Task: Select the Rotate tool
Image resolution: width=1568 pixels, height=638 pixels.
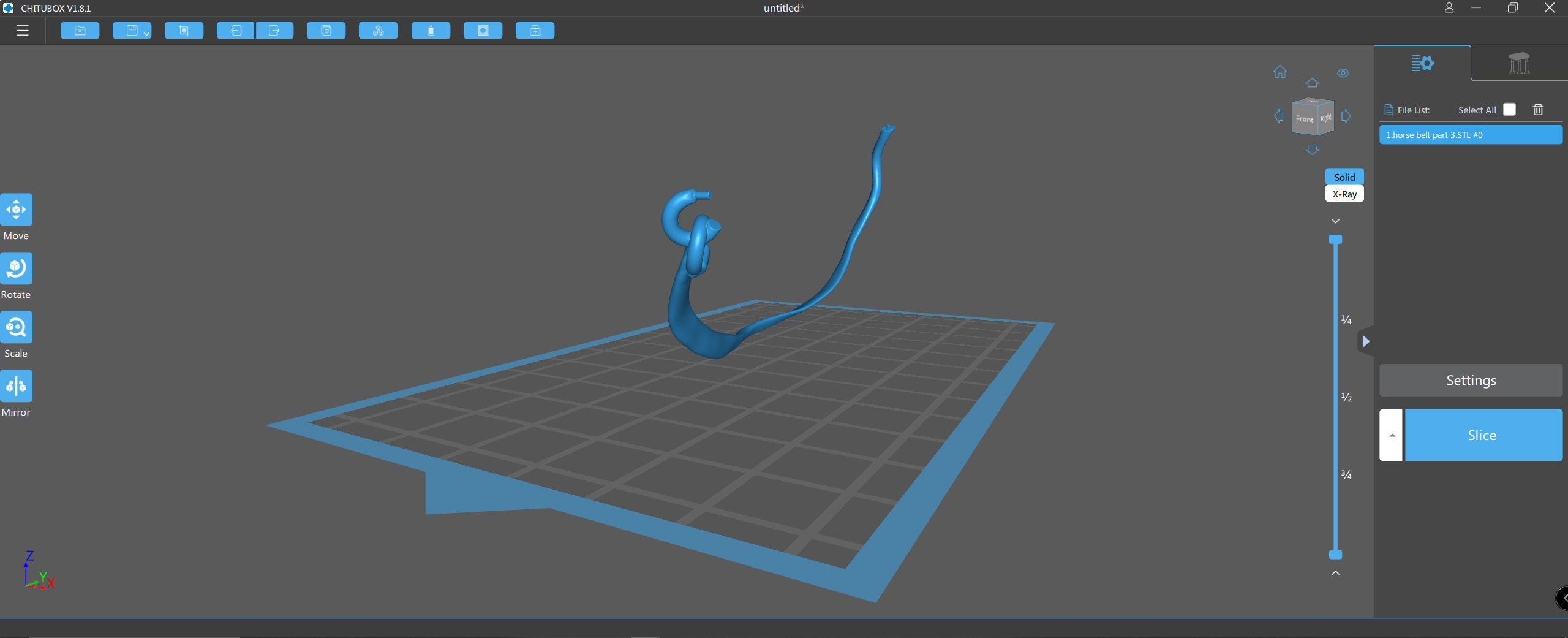Action: (16, 268)
